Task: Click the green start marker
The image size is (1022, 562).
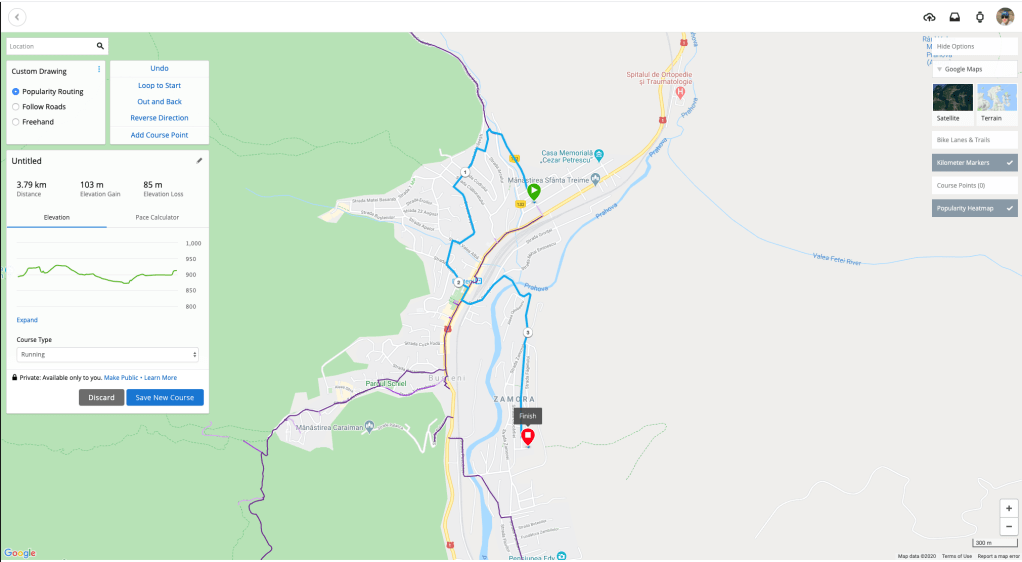Action: click(x=534, y=192)
